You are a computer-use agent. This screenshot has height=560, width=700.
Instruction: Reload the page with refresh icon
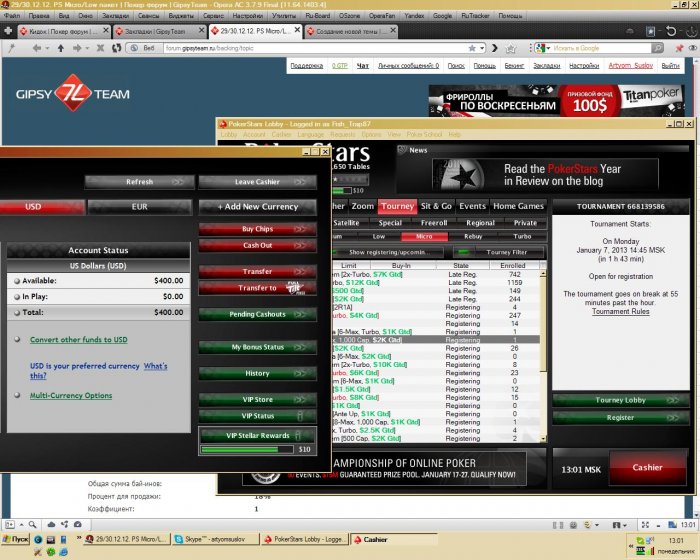117,48
